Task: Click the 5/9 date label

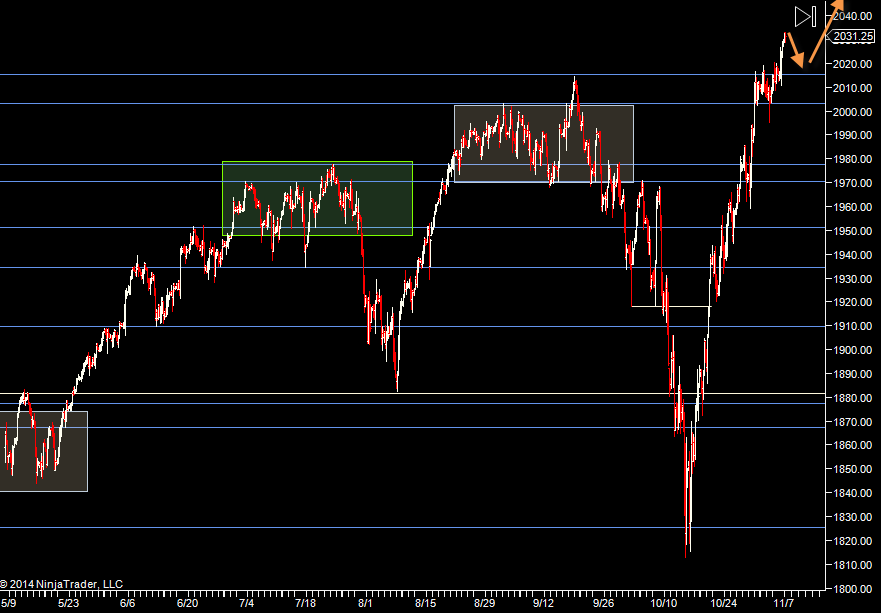Action: [x=8, y=603]
